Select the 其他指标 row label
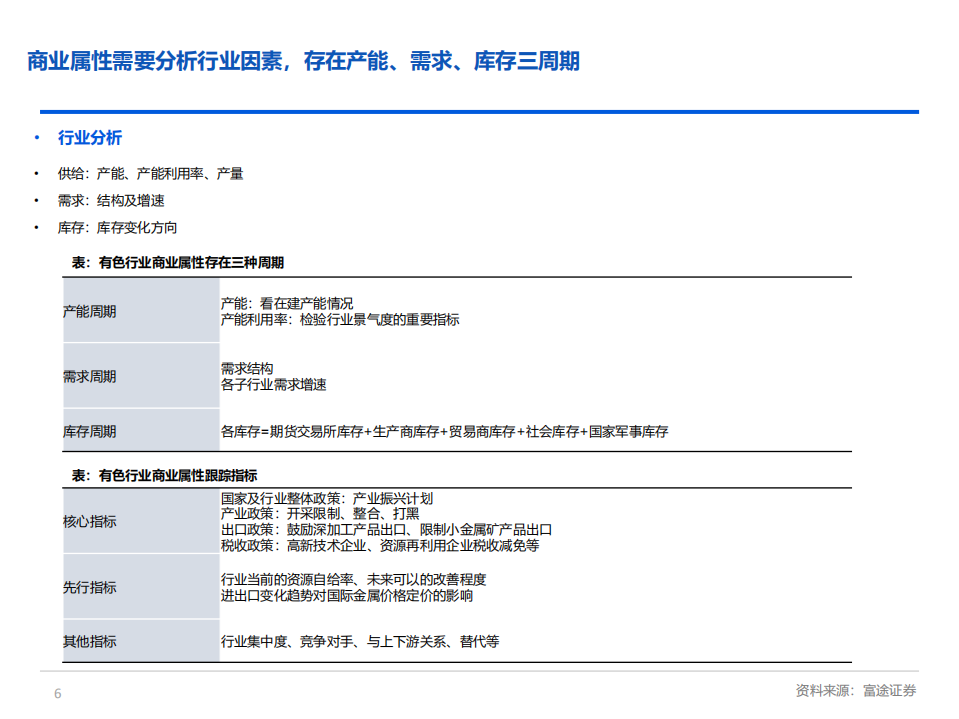Image resolution: width=959 pixels, height=719 pixels. point(92,642)
